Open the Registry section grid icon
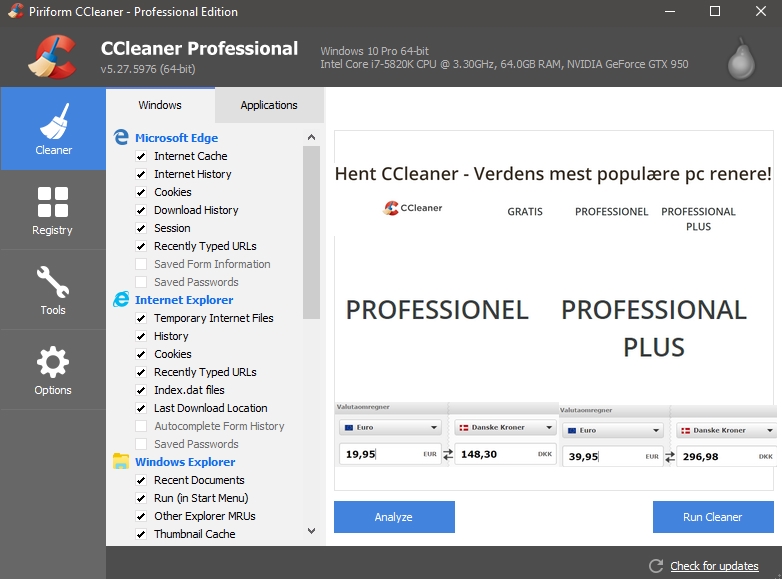 pos(53,202)
